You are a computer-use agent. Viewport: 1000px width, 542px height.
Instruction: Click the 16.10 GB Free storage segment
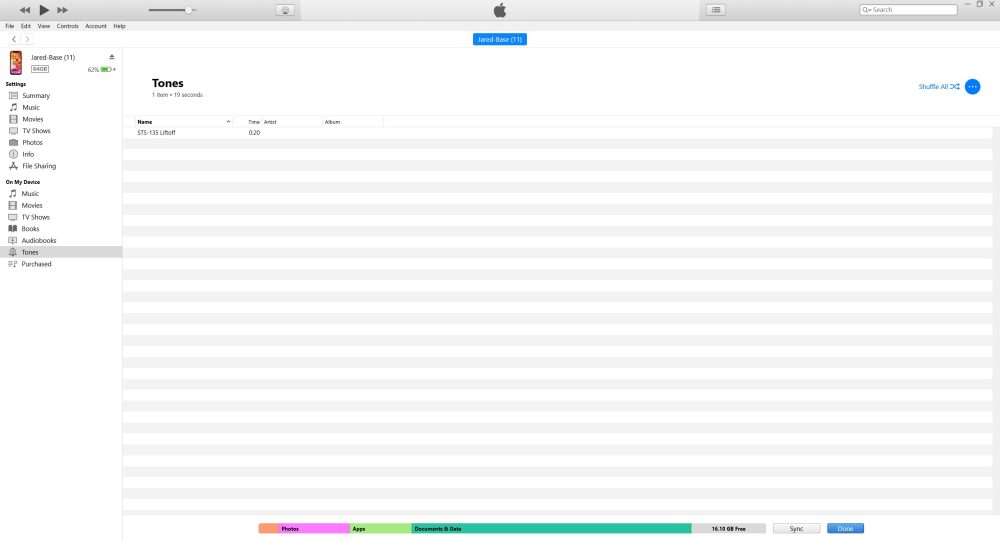tap(728, 529)
